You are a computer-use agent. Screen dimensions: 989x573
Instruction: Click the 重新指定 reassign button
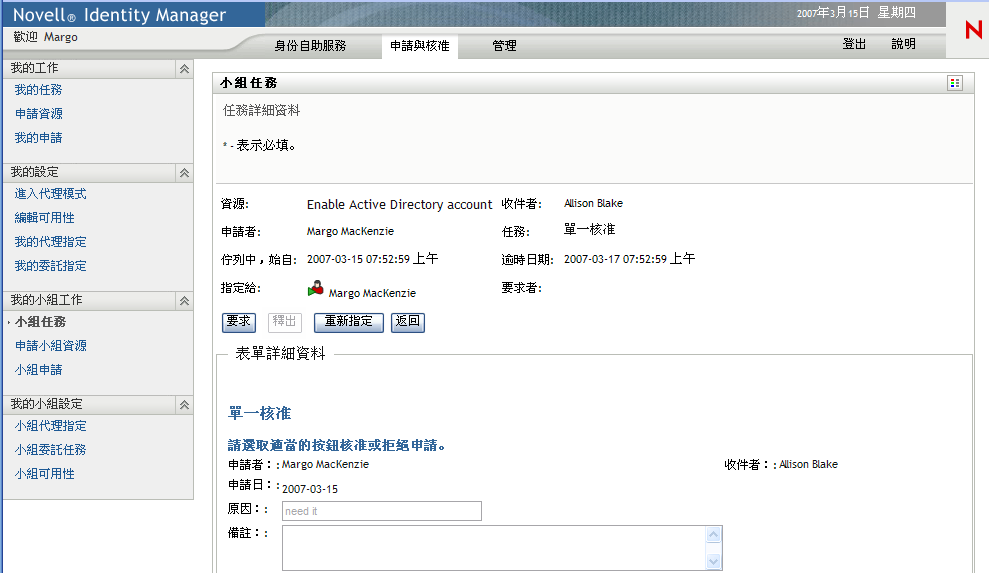click(349, 322)
